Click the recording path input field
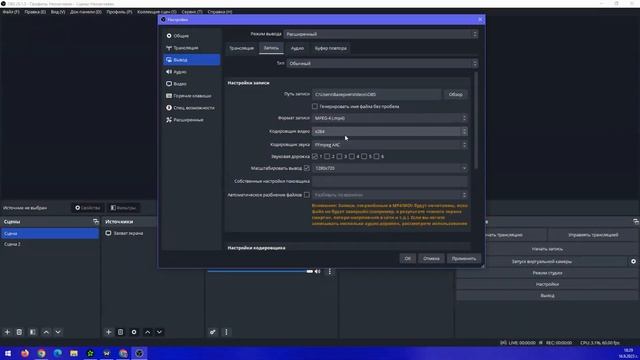This screenshot has width=640, height=360. point(376,94)
